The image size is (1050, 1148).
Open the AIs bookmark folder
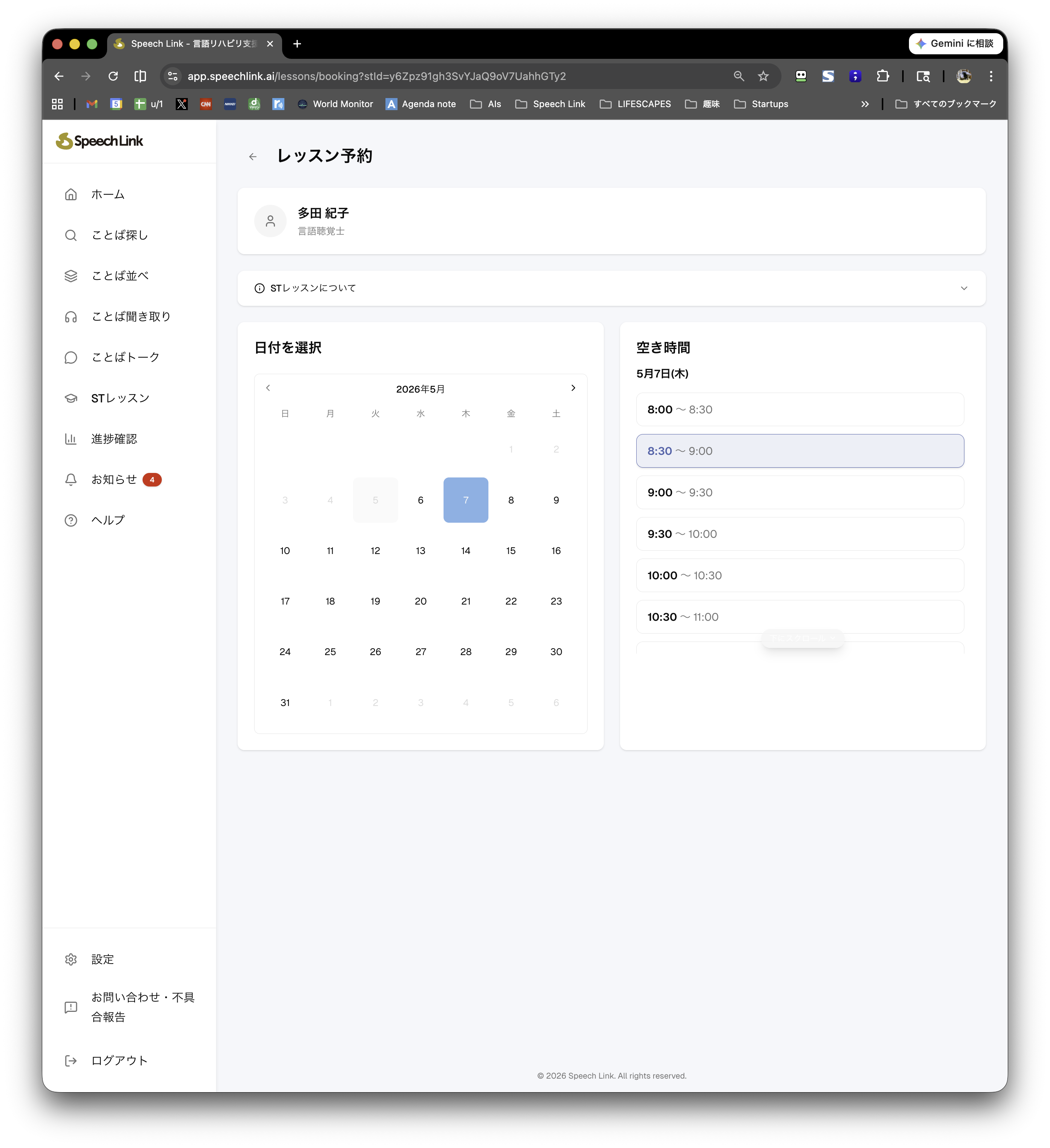coord(485,104)
